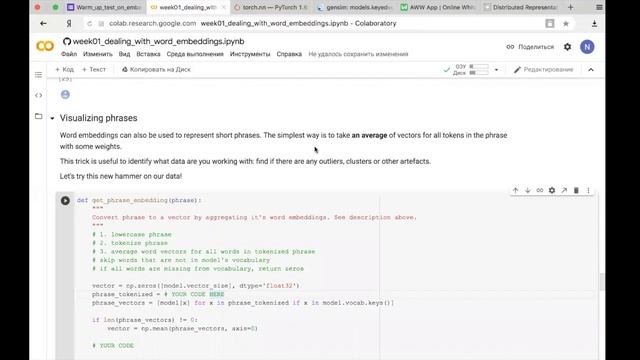
Task: Switch to gensim models tab
Action: click(x=354, y=7)
